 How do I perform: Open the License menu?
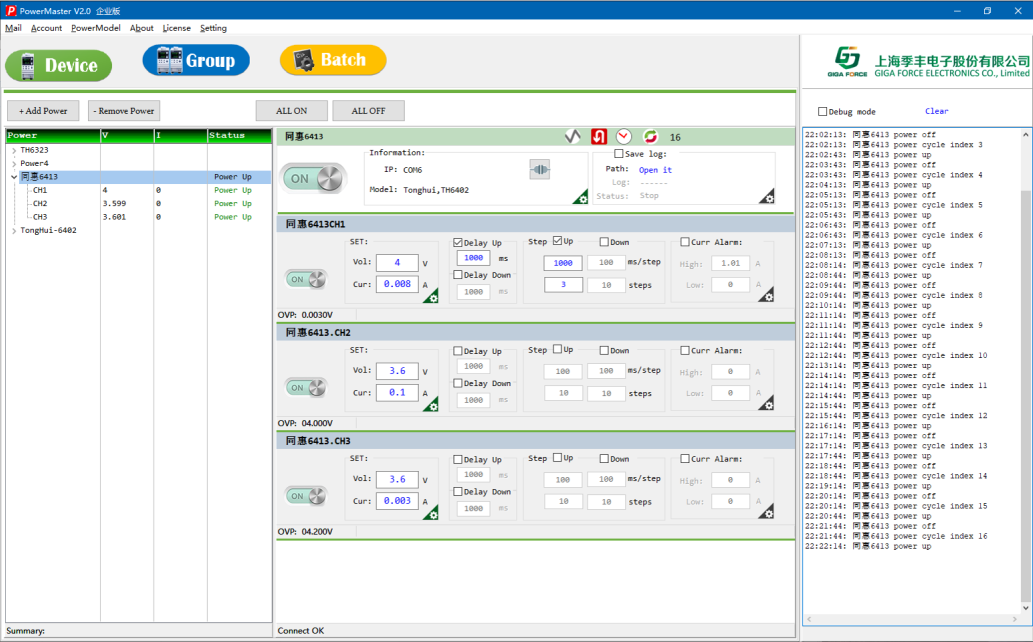click(x=177, y=28)
